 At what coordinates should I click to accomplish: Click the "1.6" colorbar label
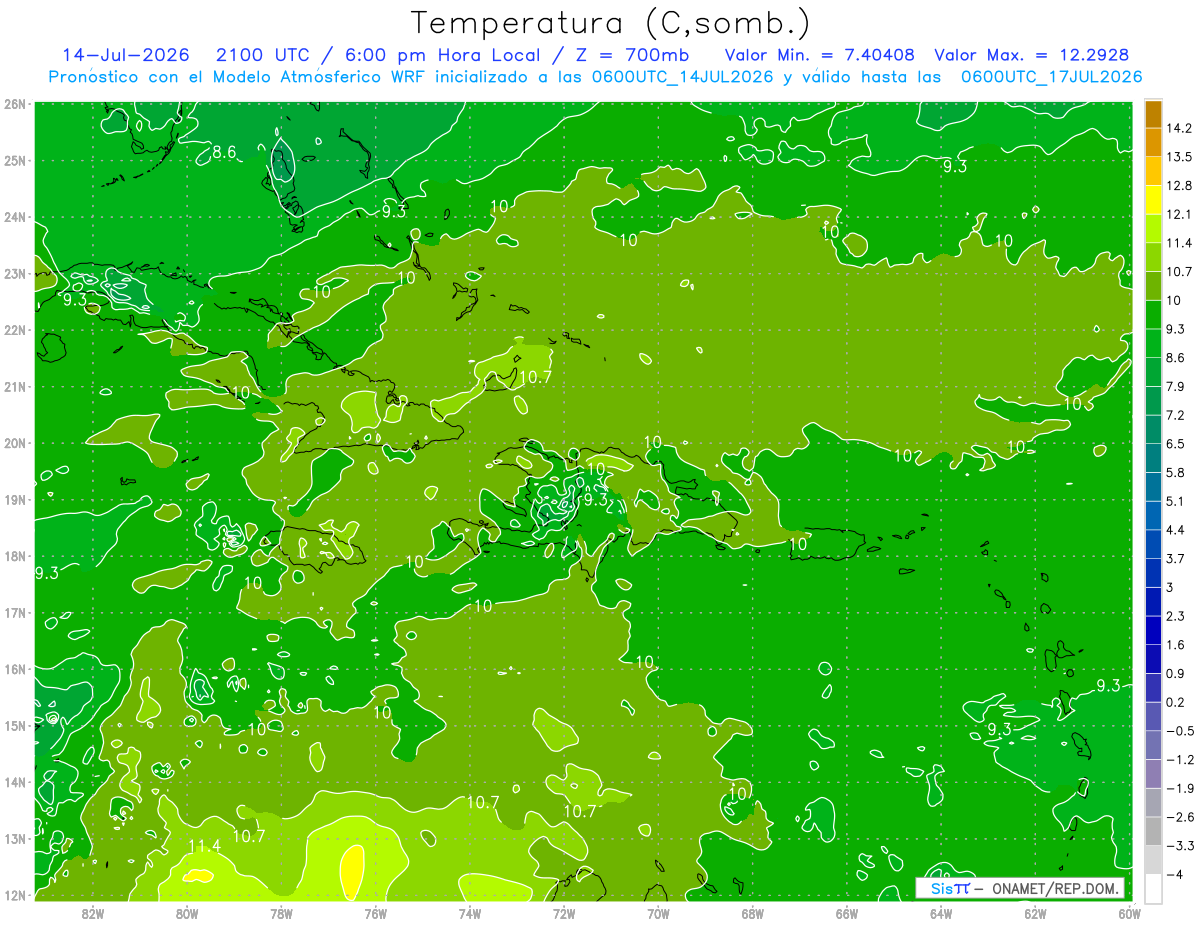(1175, 644)
